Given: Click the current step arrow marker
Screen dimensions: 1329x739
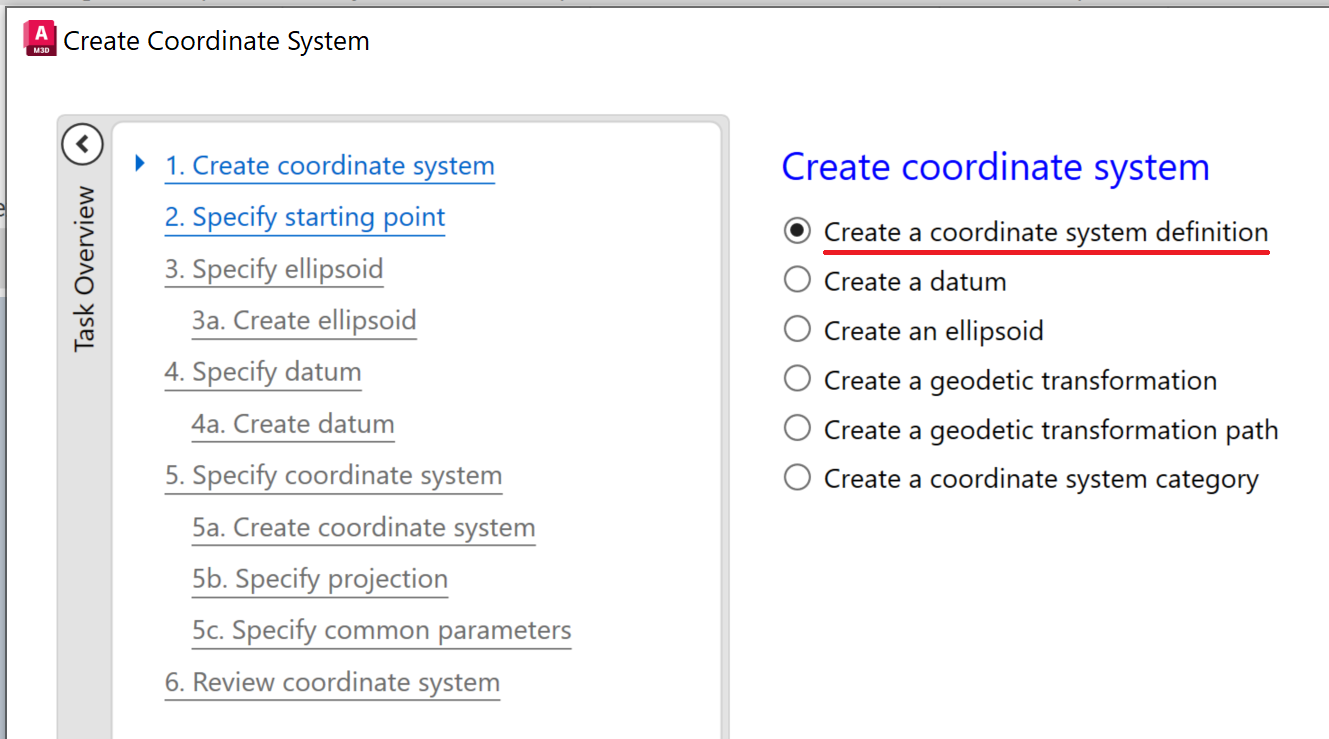Looking at the screenshot, I should [x=140, y=163].
